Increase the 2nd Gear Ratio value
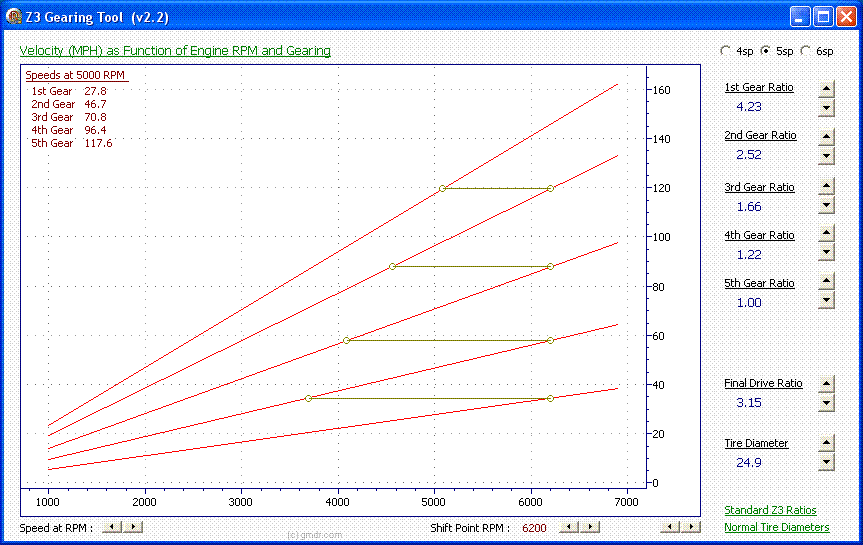Image resolution: width=863 pixels, height=545 pixels. point(826,137)
